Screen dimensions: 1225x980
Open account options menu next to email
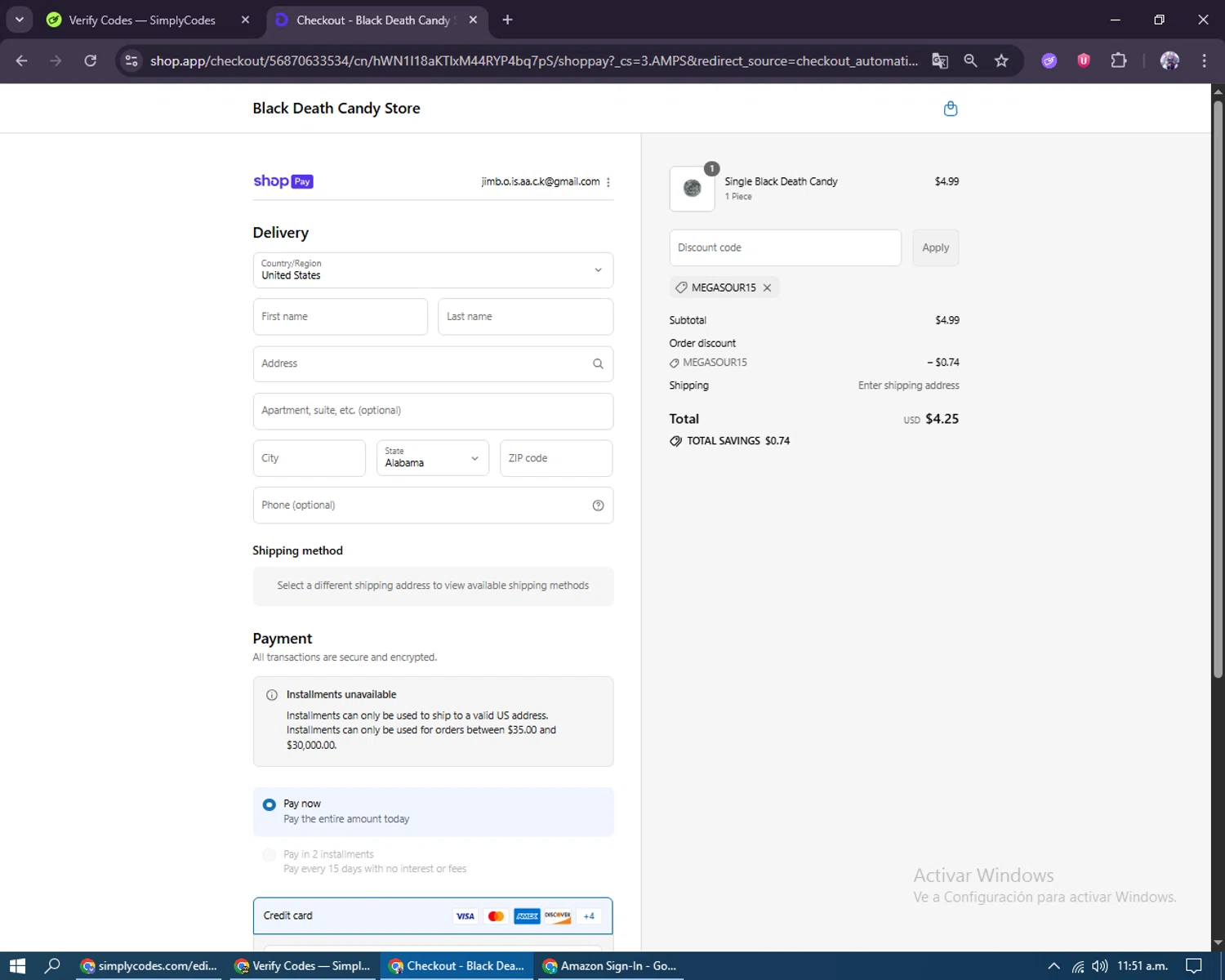(608, 182)
